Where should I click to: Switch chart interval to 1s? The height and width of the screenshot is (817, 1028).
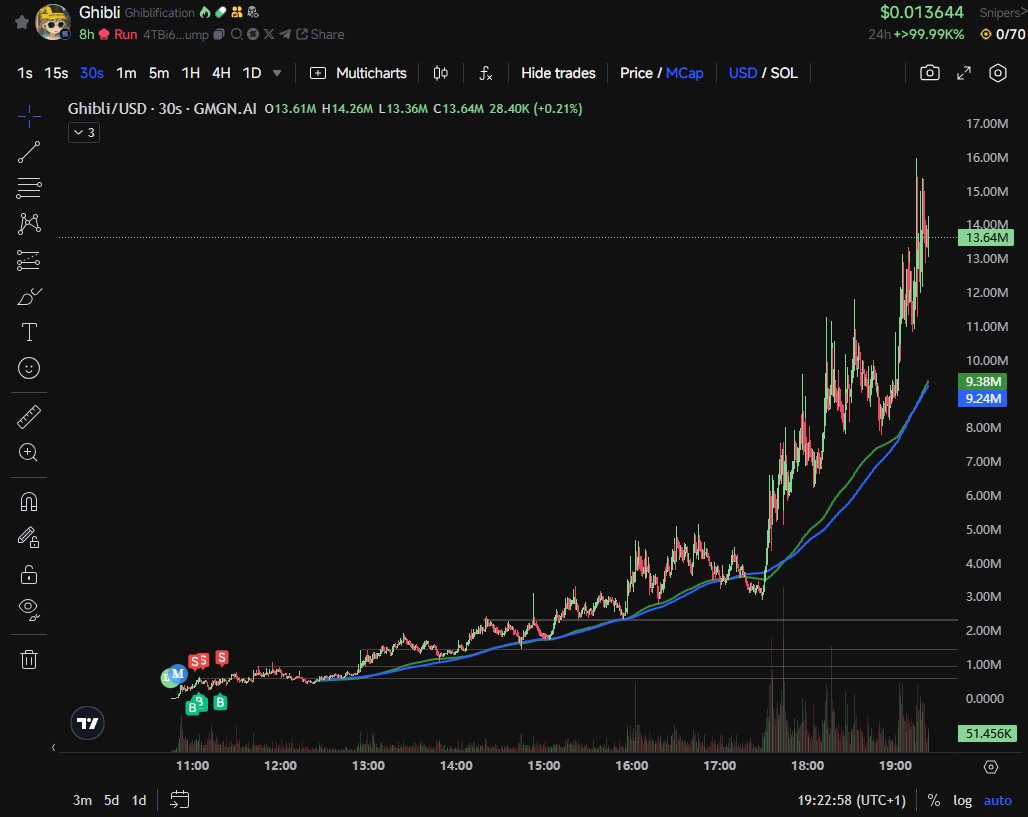25,73
